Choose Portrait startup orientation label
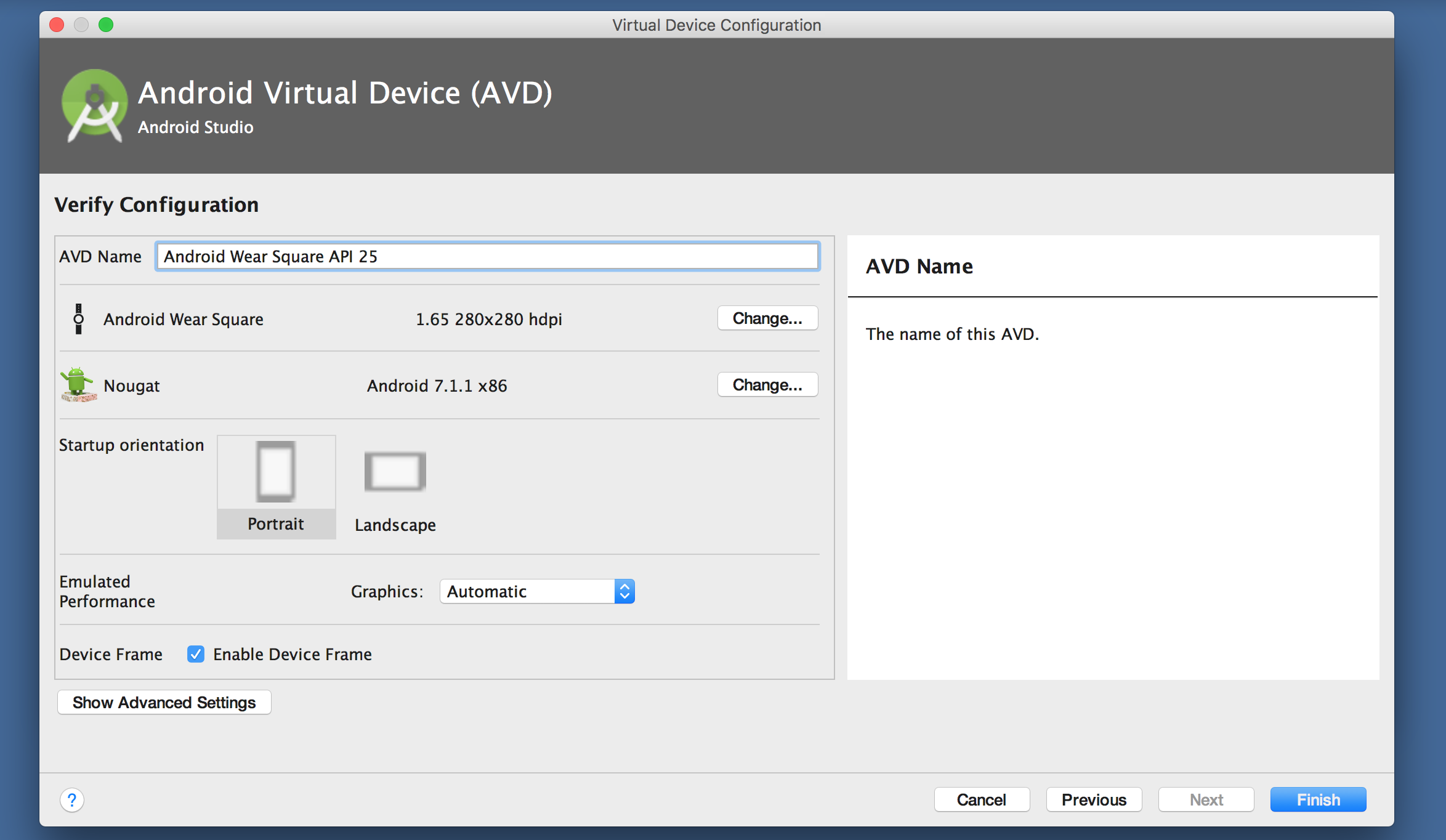This screenshot has width=1446, height=840. (x=276, y=524)
